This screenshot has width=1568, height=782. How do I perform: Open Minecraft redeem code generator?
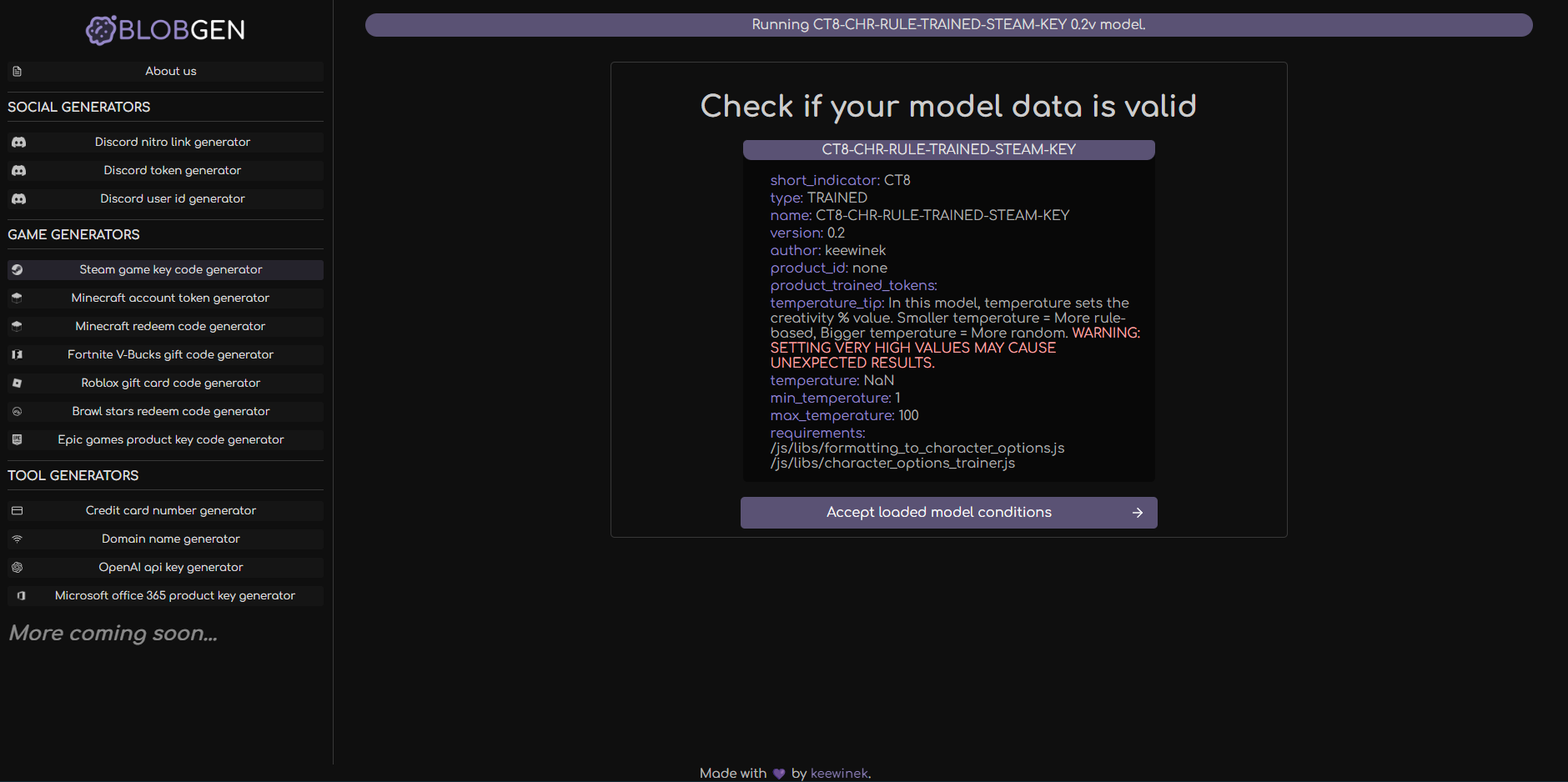click(x=170, y=327)
